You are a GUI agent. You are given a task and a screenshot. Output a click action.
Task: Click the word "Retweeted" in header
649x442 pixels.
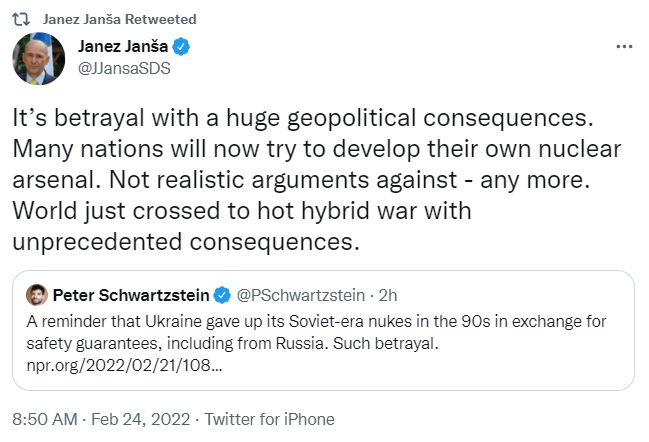coord(163,20)
